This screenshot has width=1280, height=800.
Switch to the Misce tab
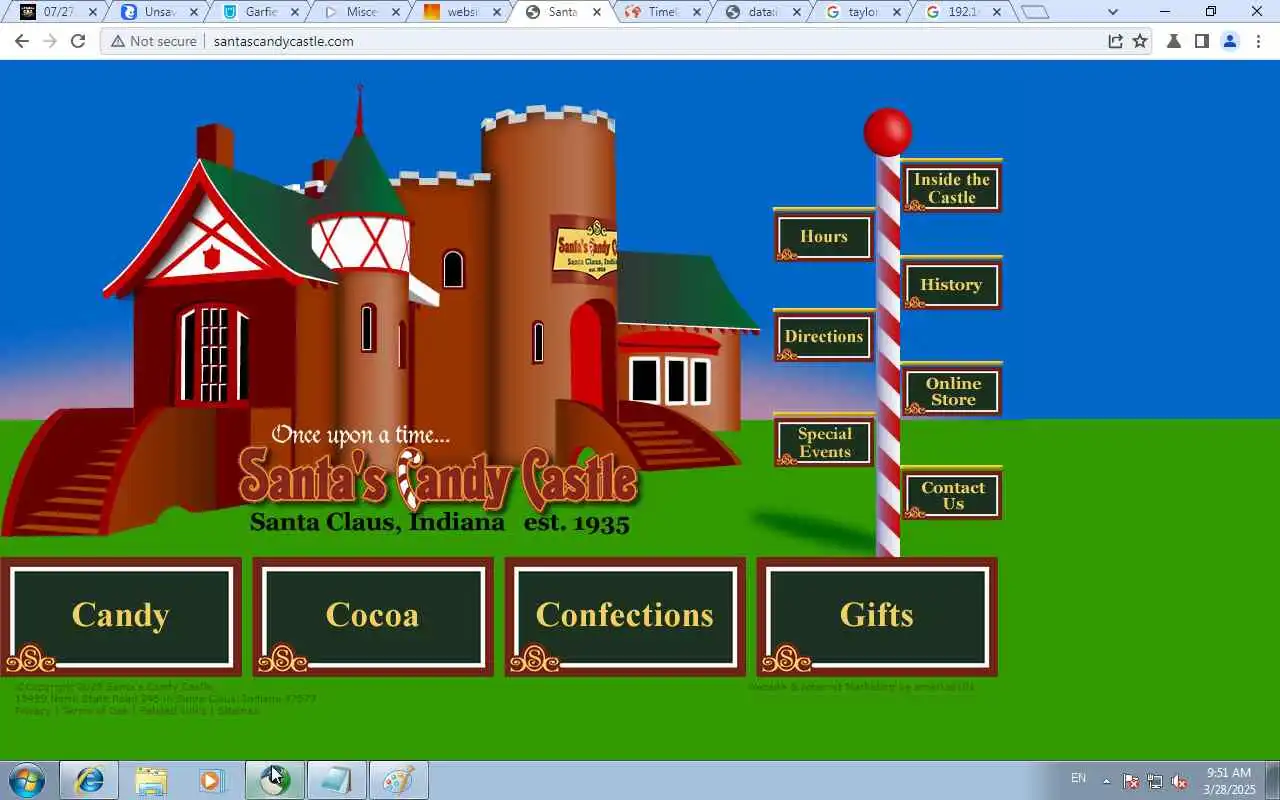tap(361, 12)
